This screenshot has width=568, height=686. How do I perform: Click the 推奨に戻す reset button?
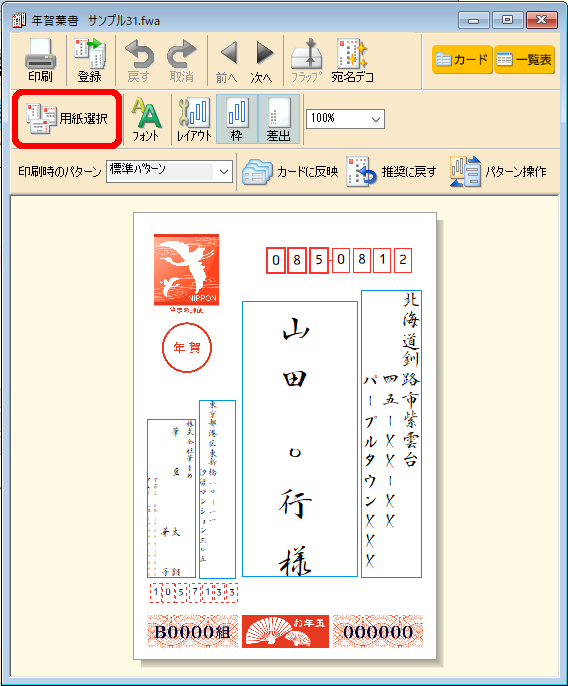(392, 172)
